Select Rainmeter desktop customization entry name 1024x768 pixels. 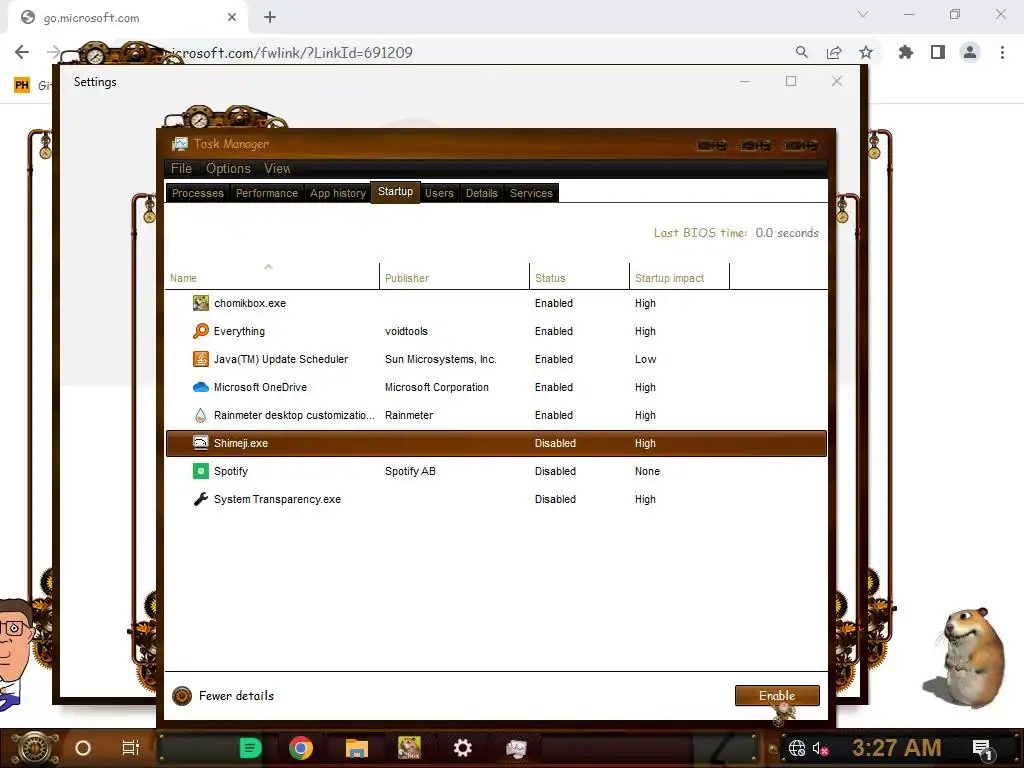click(x=294, y=415)
